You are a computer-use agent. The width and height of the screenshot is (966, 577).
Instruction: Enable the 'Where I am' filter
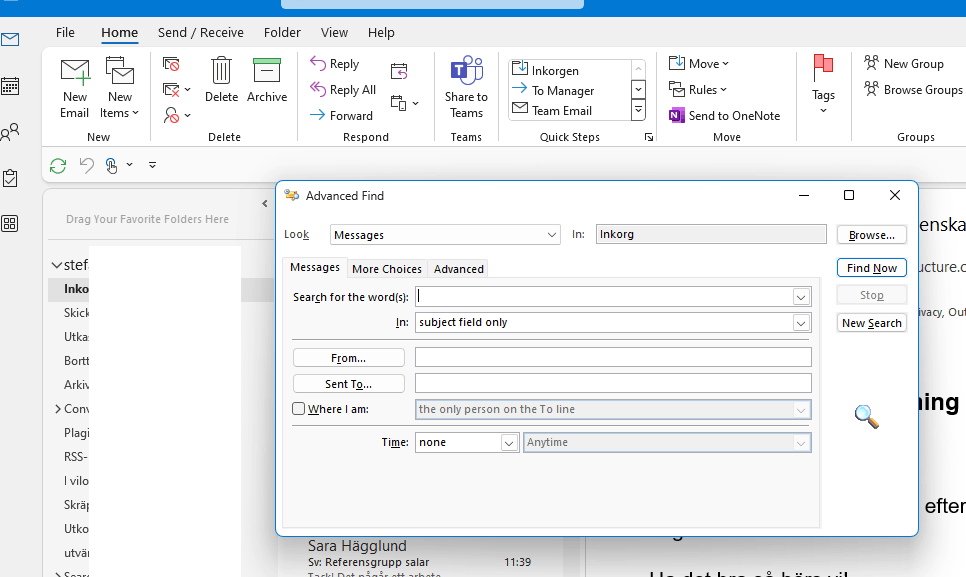(297, 408)
